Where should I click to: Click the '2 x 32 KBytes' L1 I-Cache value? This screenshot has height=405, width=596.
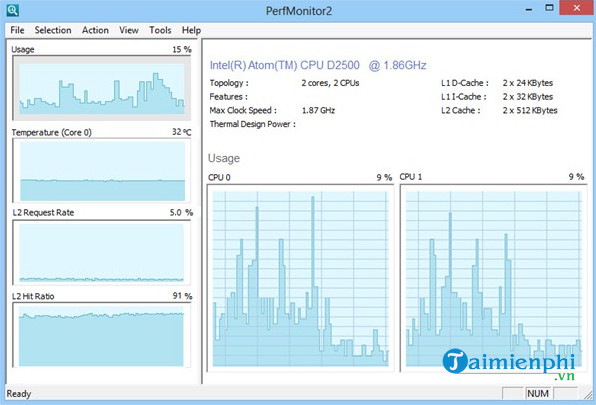(x=528, y=97)
